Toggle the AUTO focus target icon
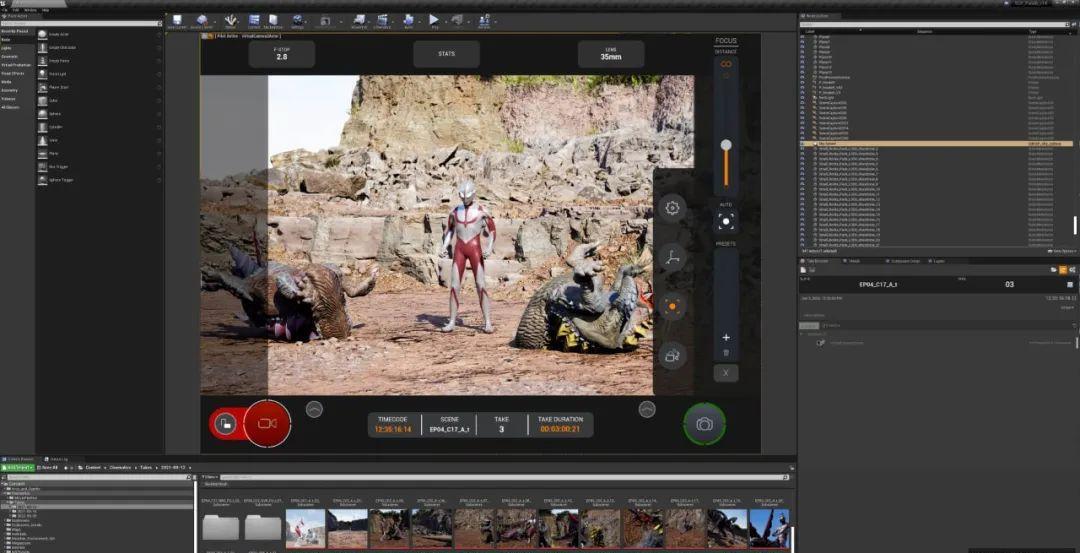Viewport: 1080px width, 553px height. 725,221
